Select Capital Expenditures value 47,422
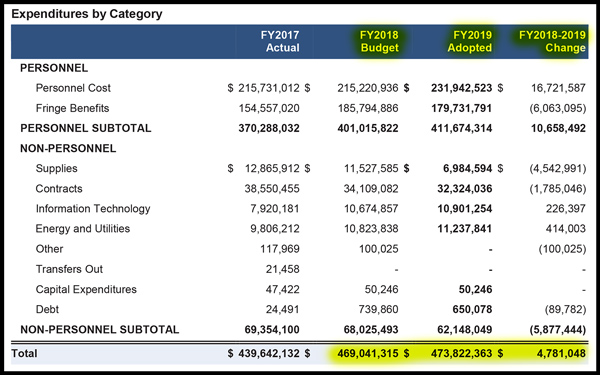This screenshot has width=600, height=375. [283, 289]
